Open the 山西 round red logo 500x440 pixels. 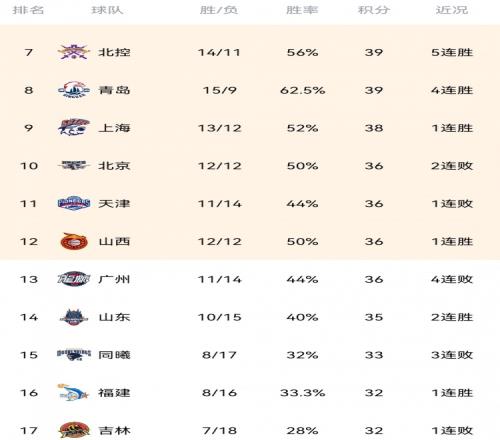(x=74, y=241)
